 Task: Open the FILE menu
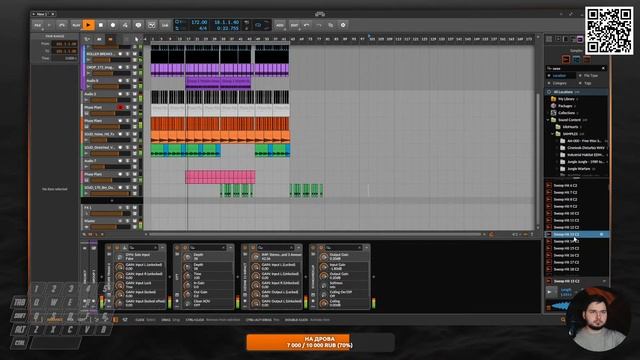click(38, 25)
